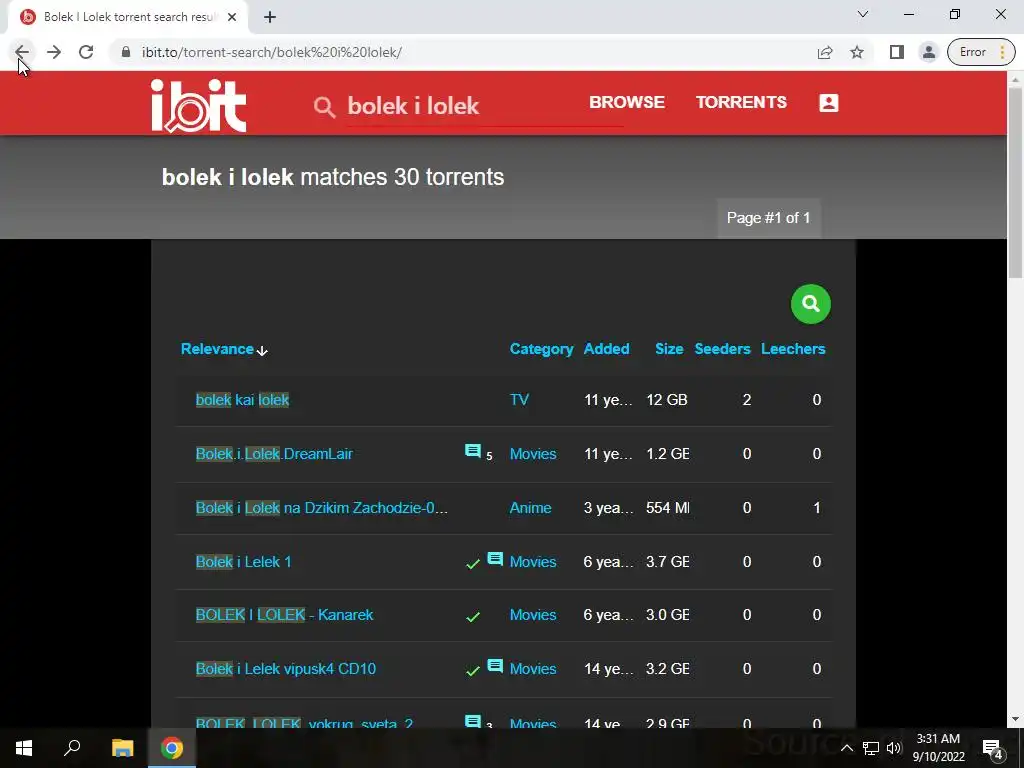Click Movies category for Kanarek row
The width and height of the screenshot is (1024, 768).
click(x=533, y=615)
